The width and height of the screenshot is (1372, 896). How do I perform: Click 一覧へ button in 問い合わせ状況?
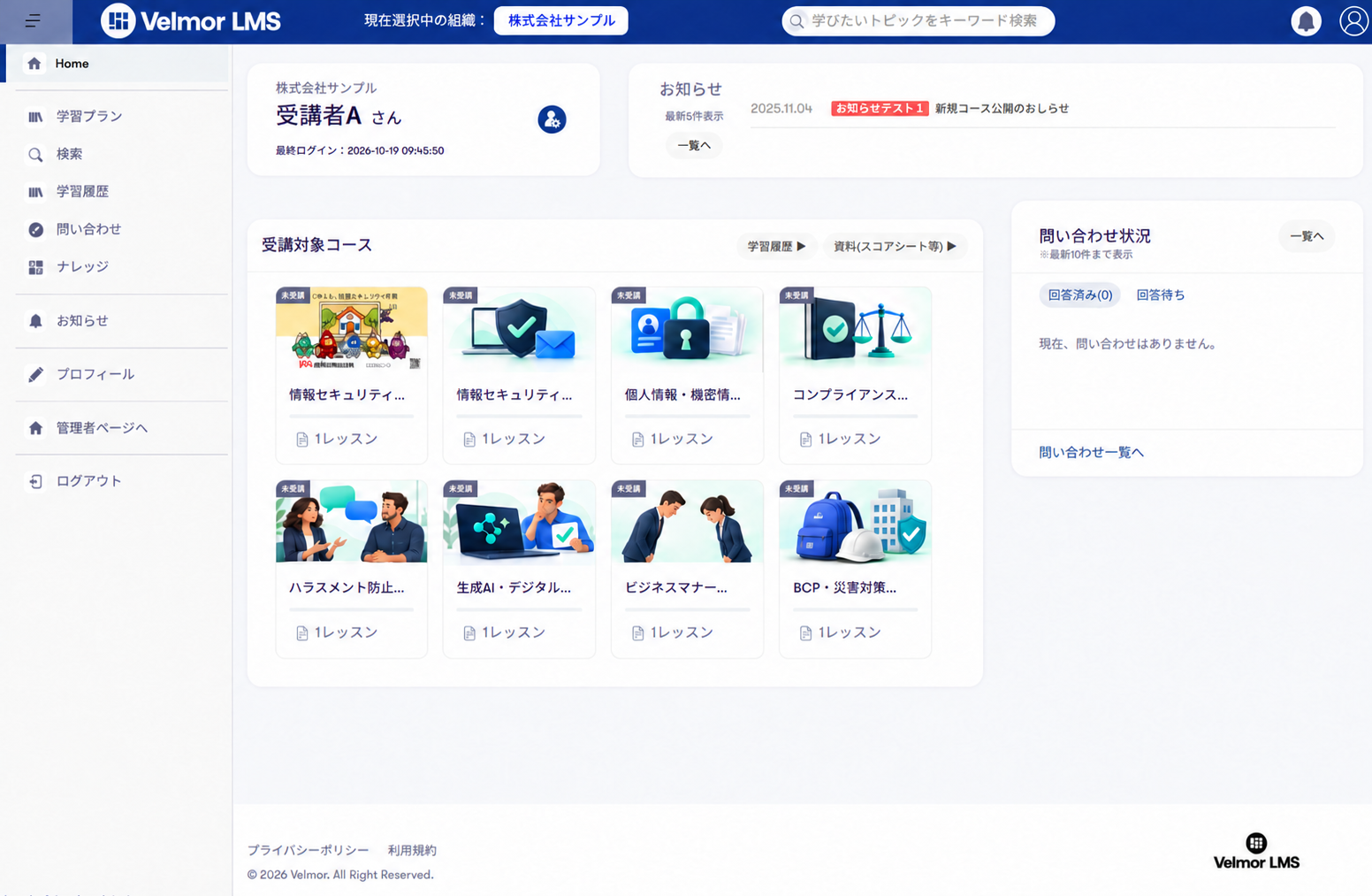tap(1307, 236)
